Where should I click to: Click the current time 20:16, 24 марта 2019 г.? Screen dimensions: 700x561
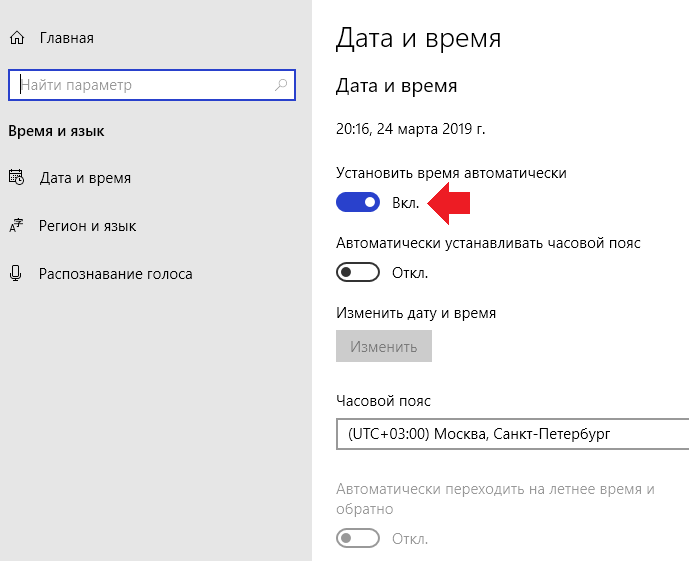[x=410, y=129]
